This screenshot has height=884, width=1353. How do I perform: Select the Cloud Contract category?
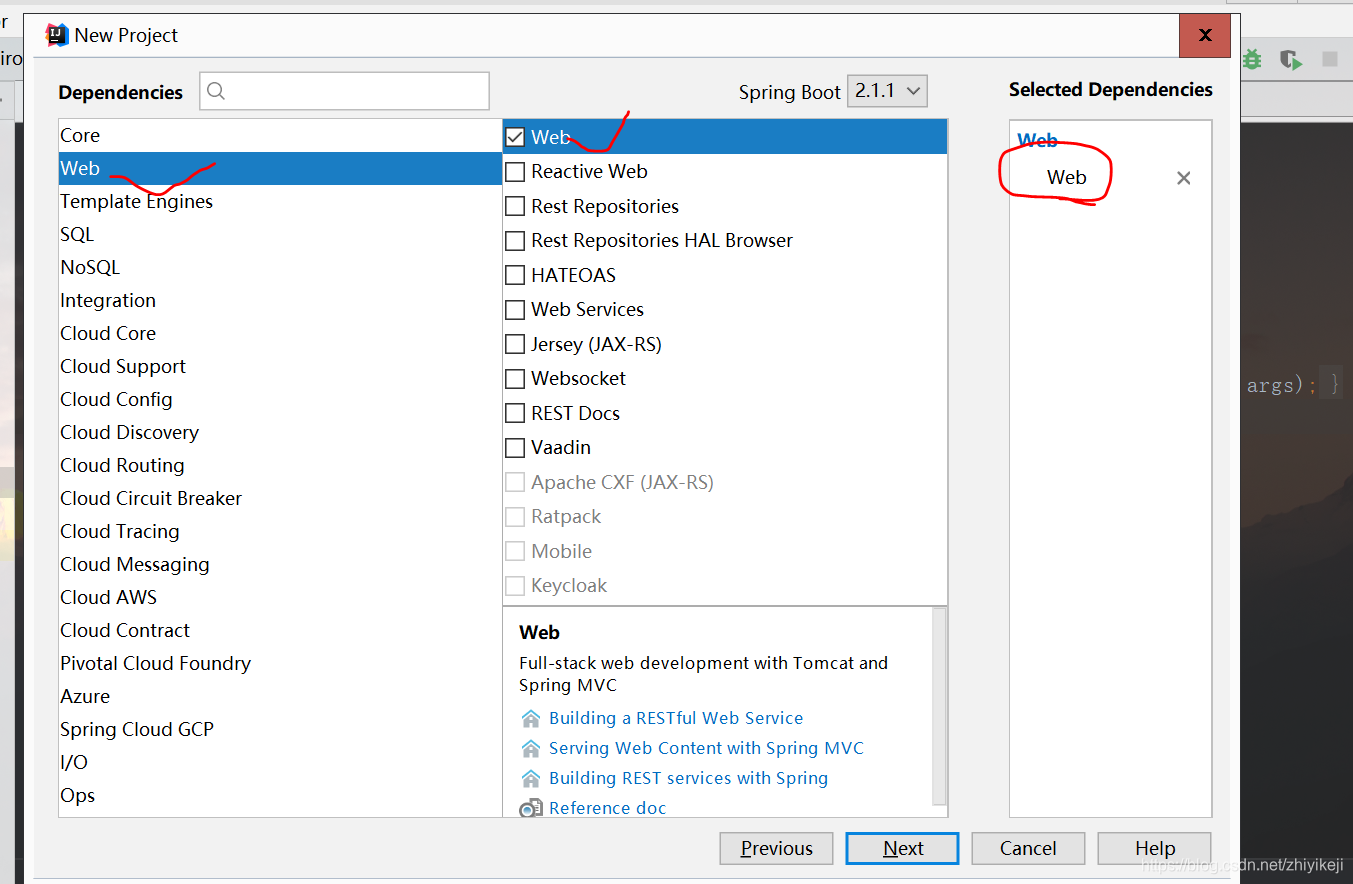280,630
